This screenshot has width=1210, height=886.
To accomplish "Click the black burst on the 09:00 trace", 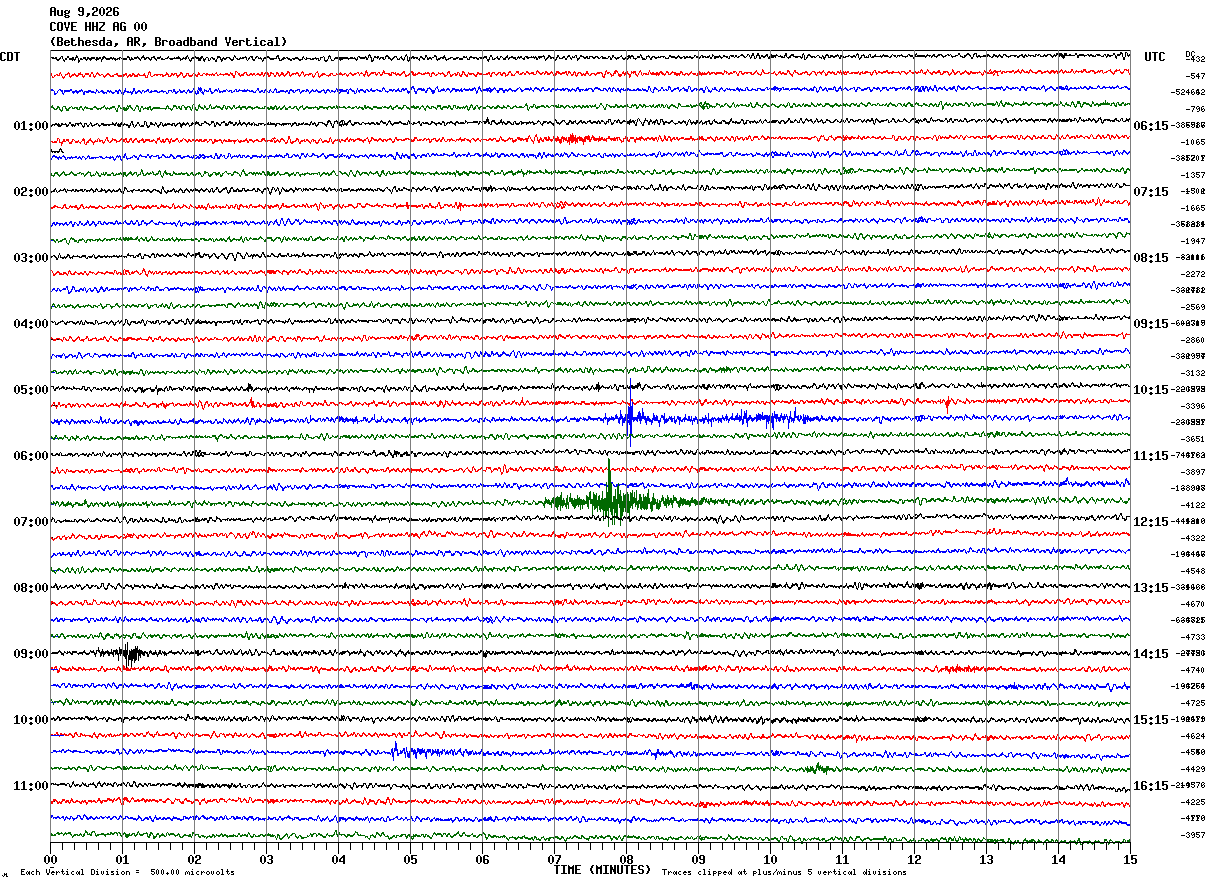I will (x=128, y=655).
